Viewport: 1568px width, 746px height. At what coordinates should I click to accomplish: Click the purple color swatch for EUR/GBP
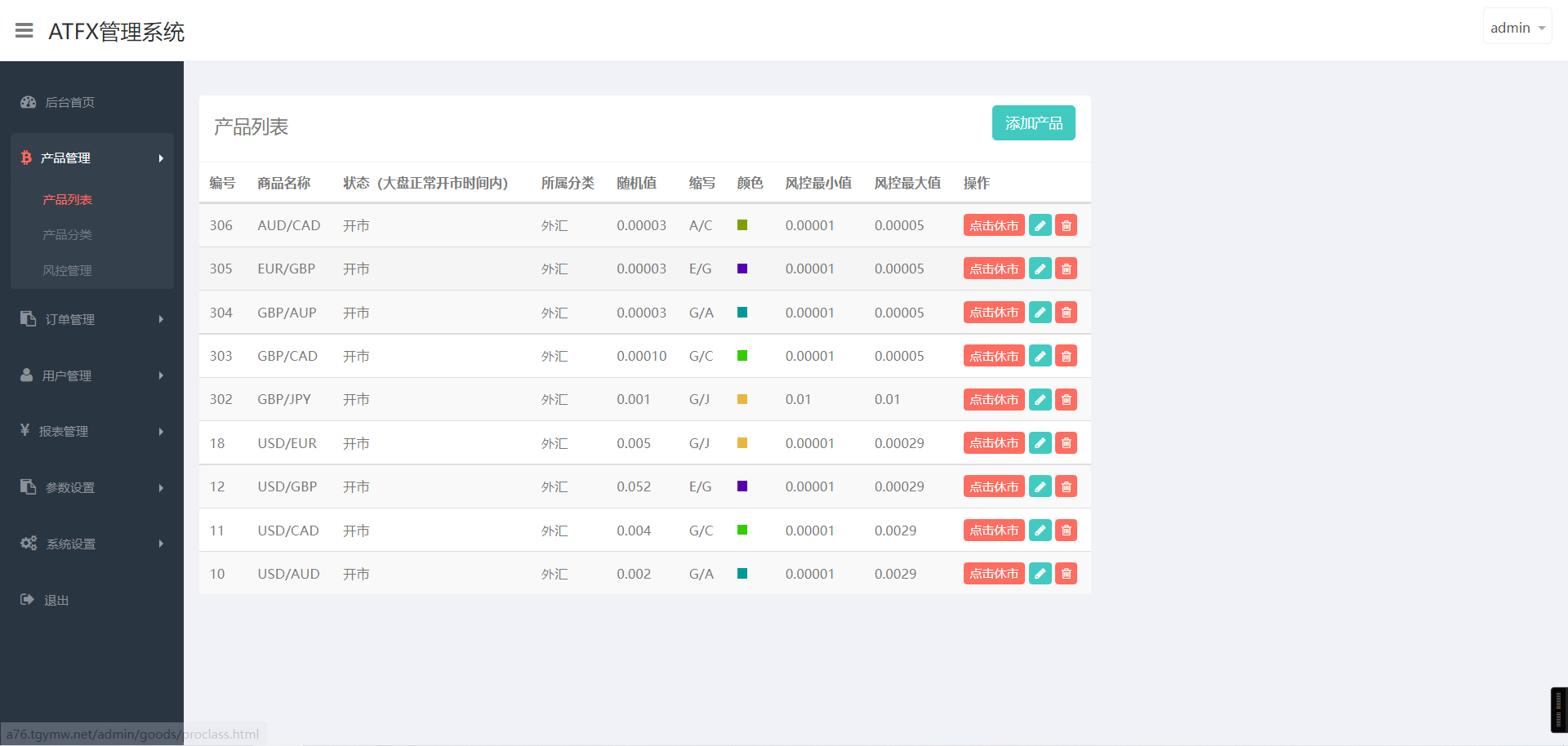[742, 269]
